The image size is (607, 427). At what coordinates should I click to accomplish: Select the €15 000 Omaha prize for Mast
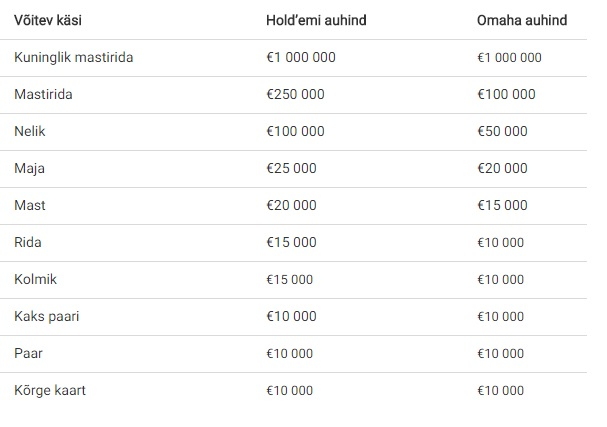pyautogui.click(x=502, y=206)
